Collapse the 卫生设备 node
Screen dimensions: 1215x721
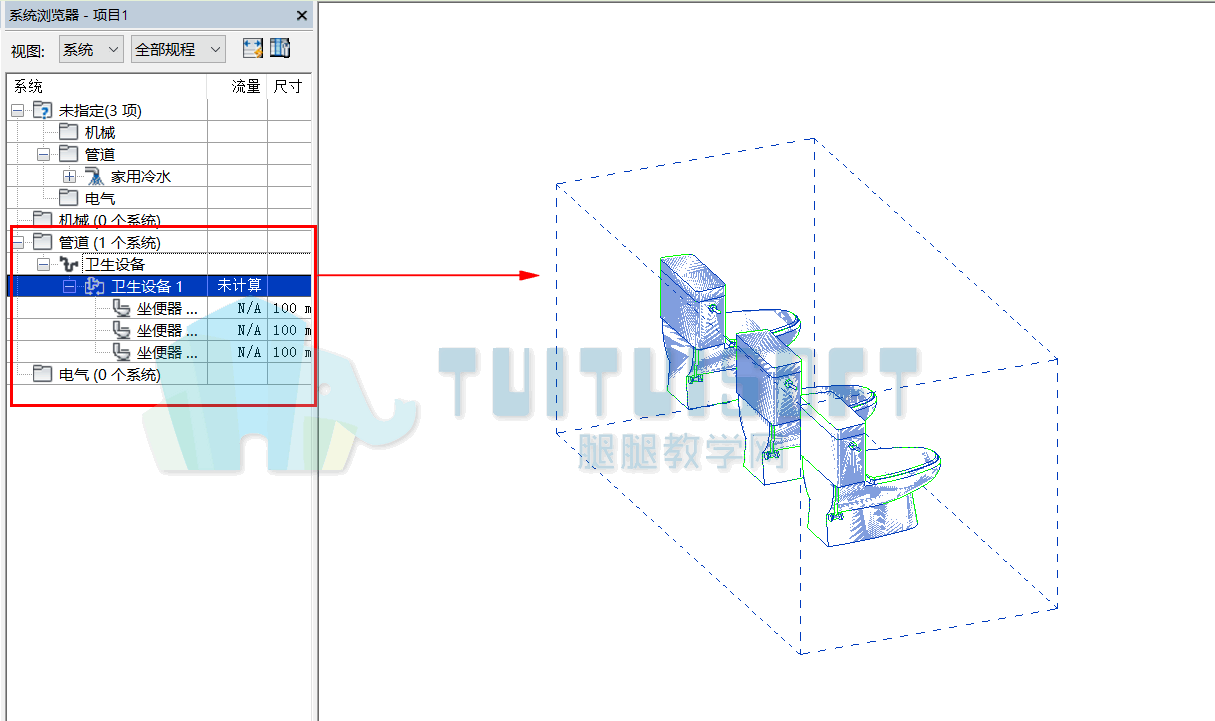coord(43,265)
